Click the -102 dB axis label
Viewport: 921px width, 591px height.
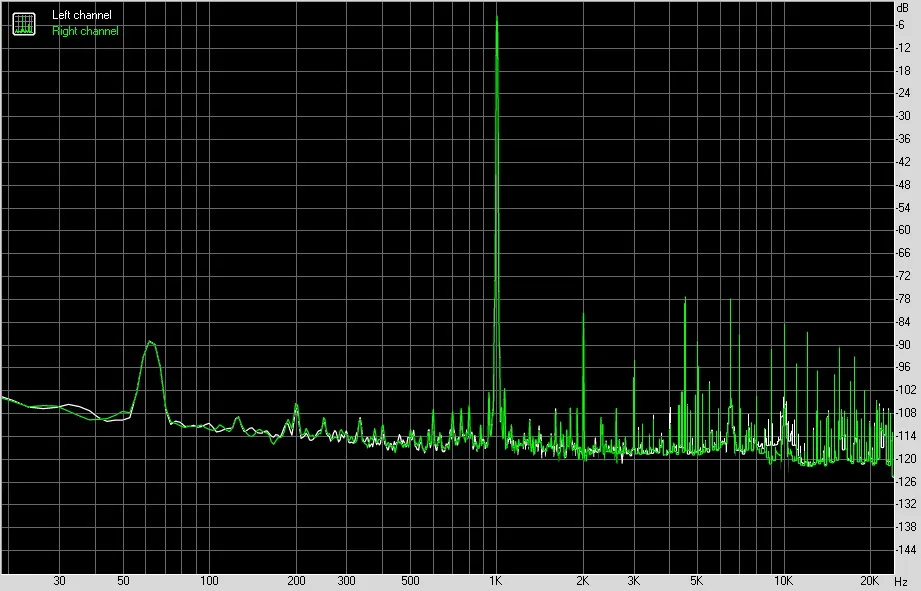[905, 390]
